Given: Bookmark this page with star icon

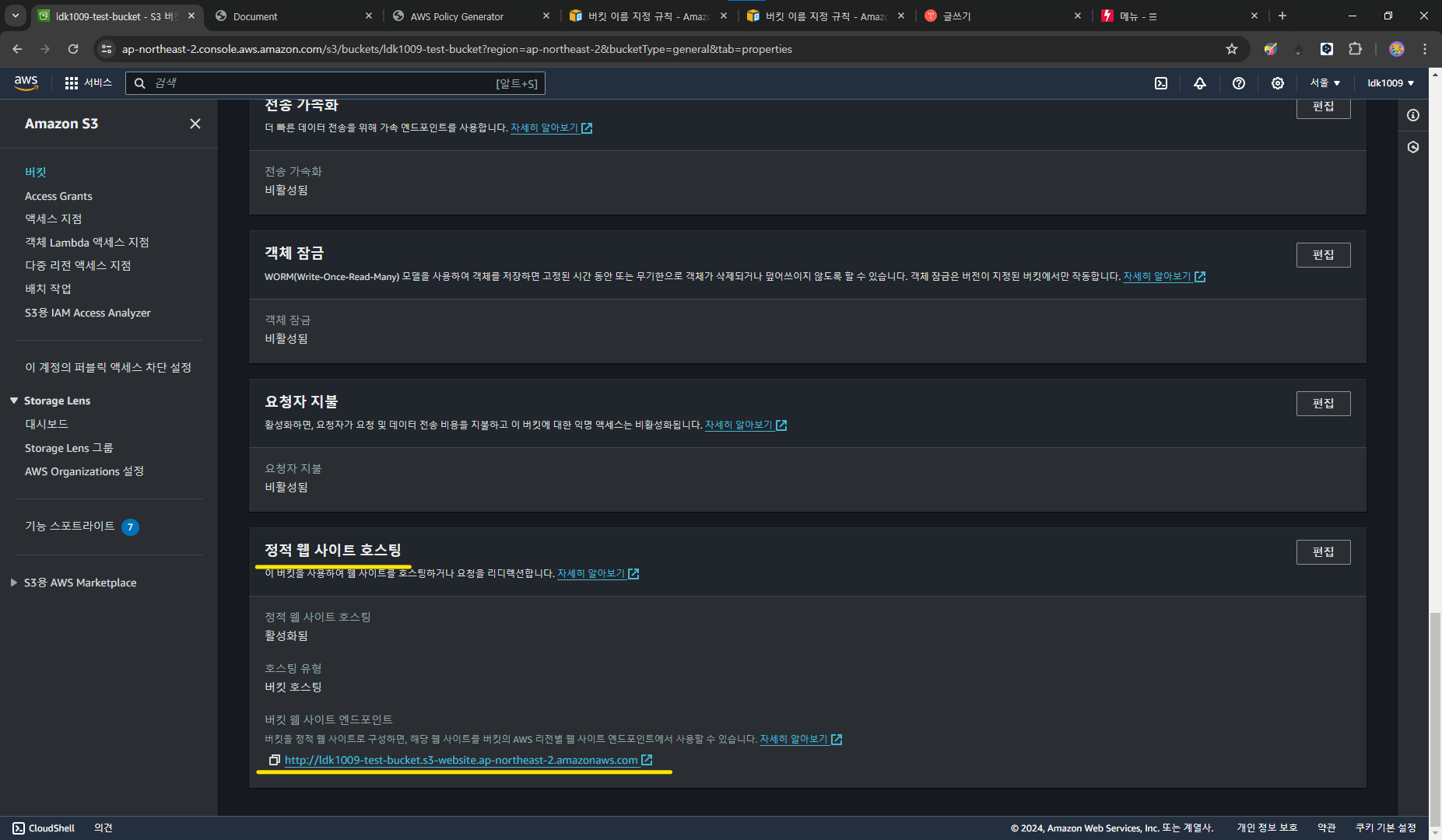Looking at the screenshot, I should click(1232, 49).
